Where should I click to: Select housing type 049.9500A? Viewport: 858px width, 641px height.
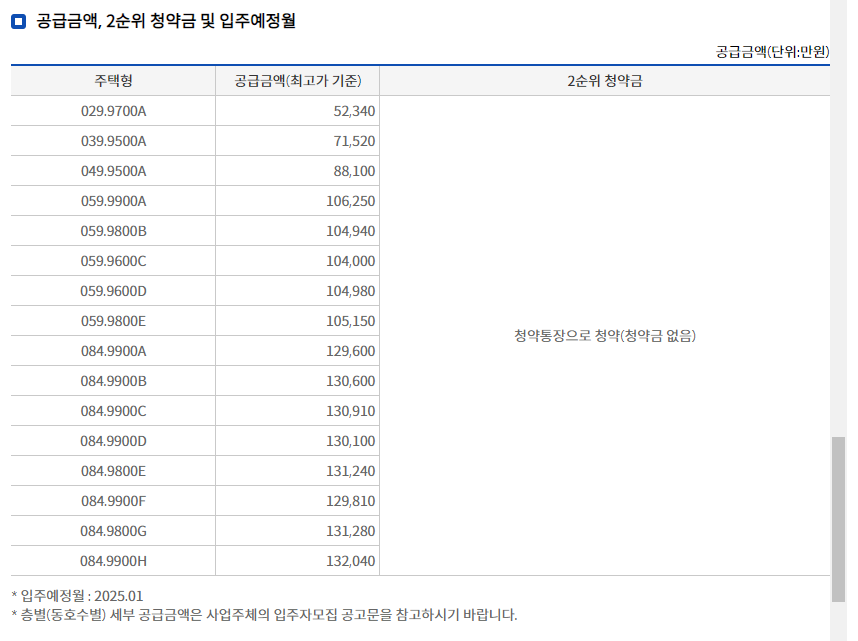pos(113,171)
